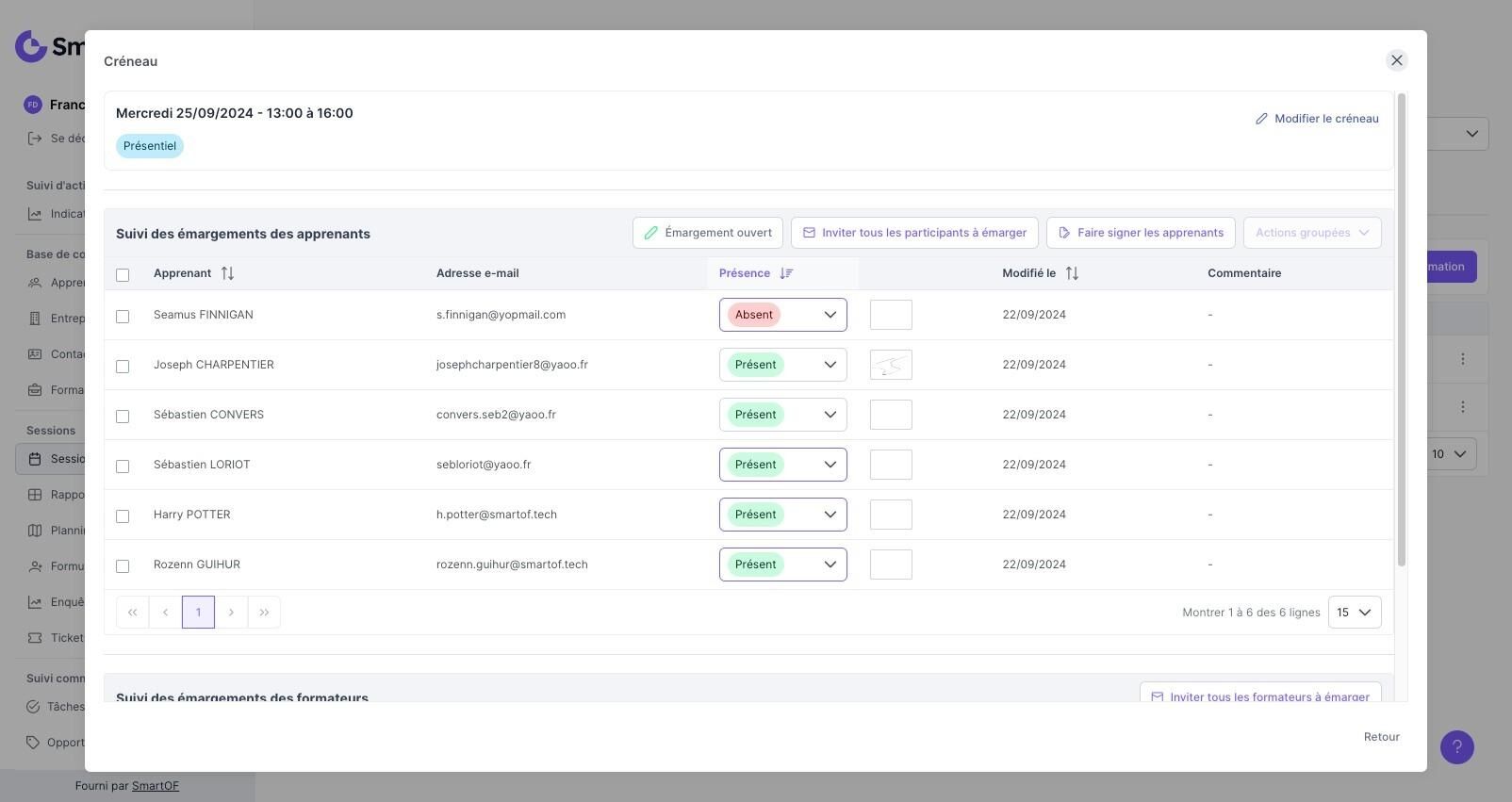Click empty signature box for Harry POTTER
The image size is (1512, 802).
pyautogui.click(x=891, y=515)
